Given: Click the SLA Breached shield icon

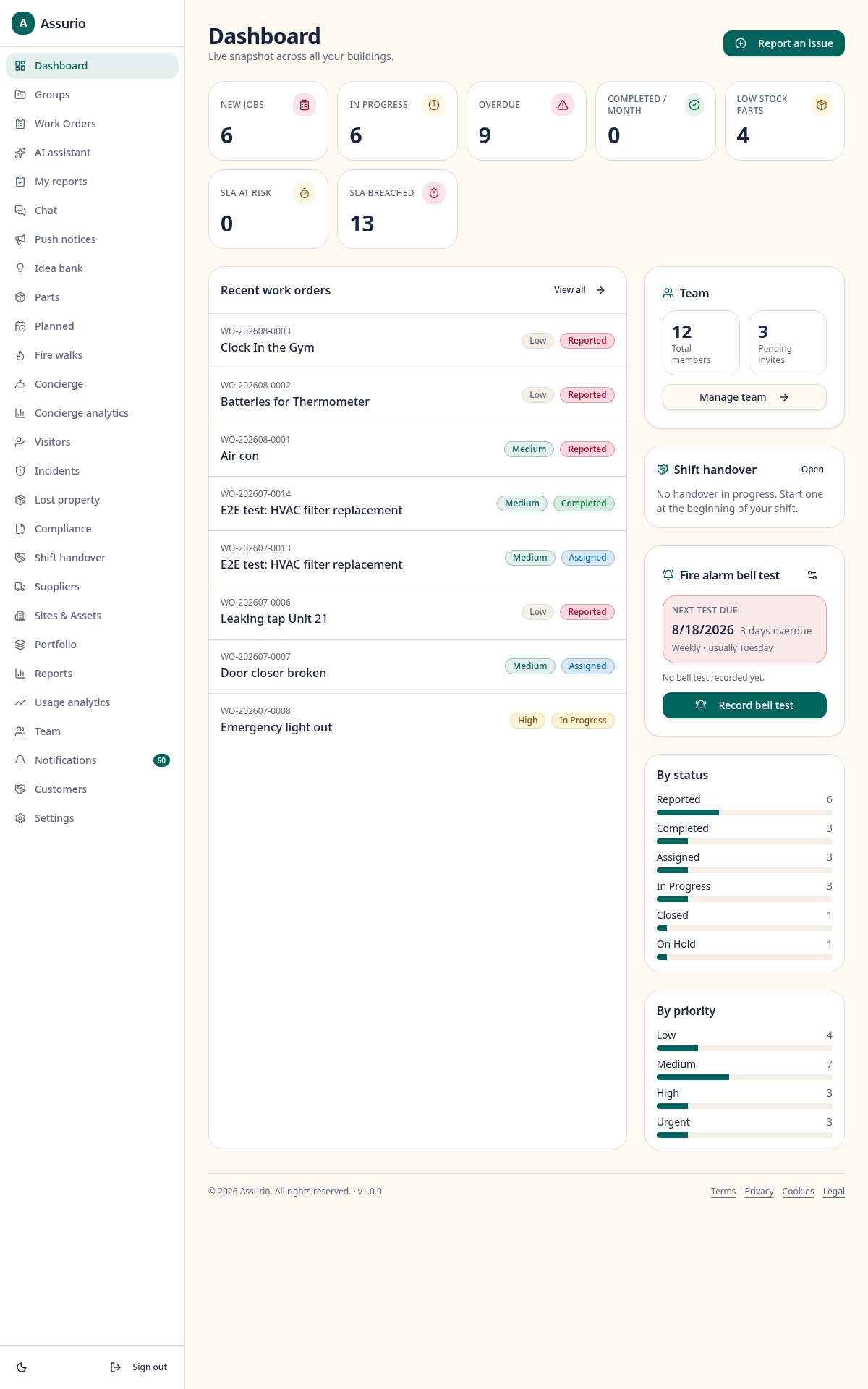Looking at the screenshot, I should pos(434,193).
